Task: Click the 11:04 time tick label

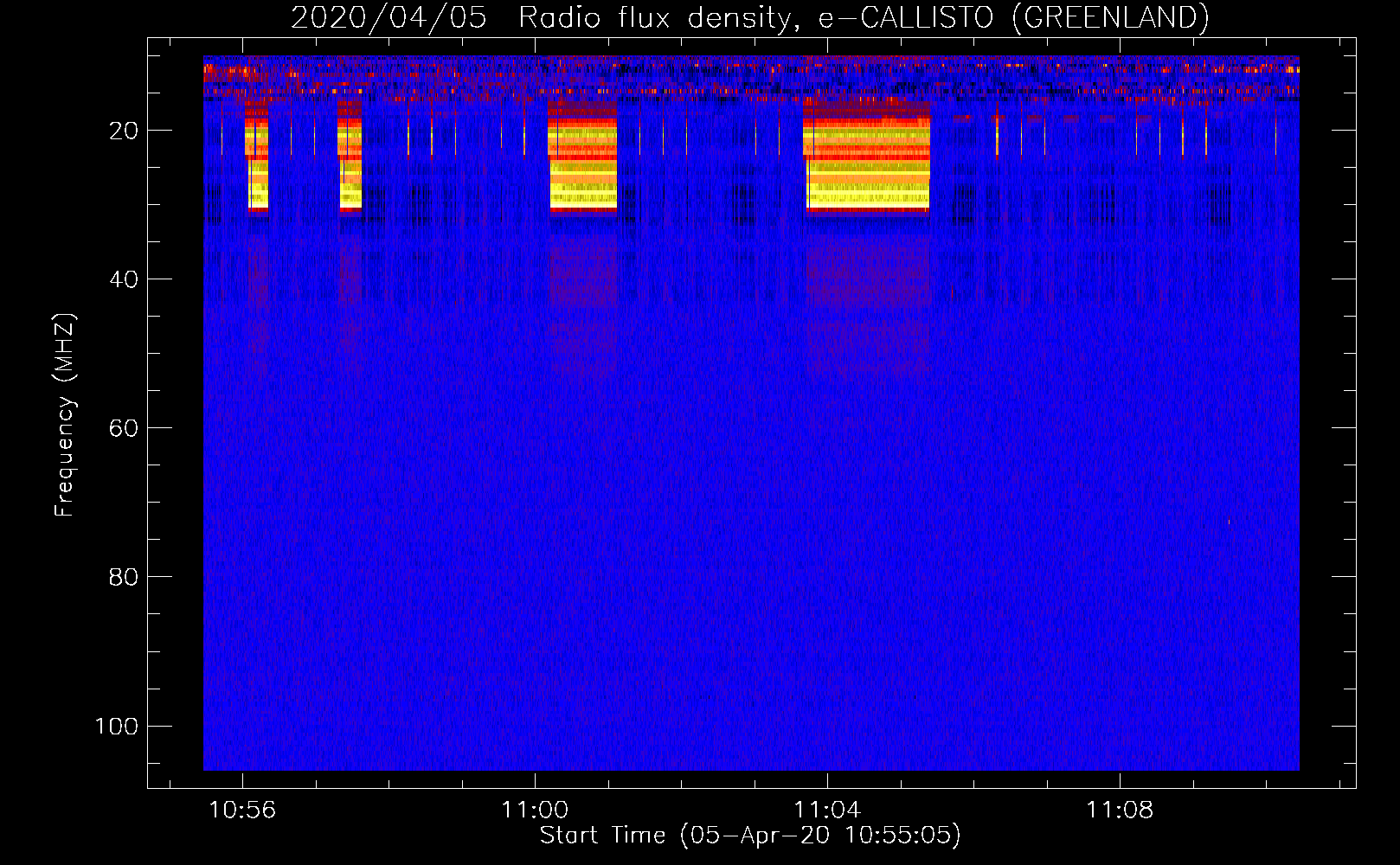Action: coord(827,811)
